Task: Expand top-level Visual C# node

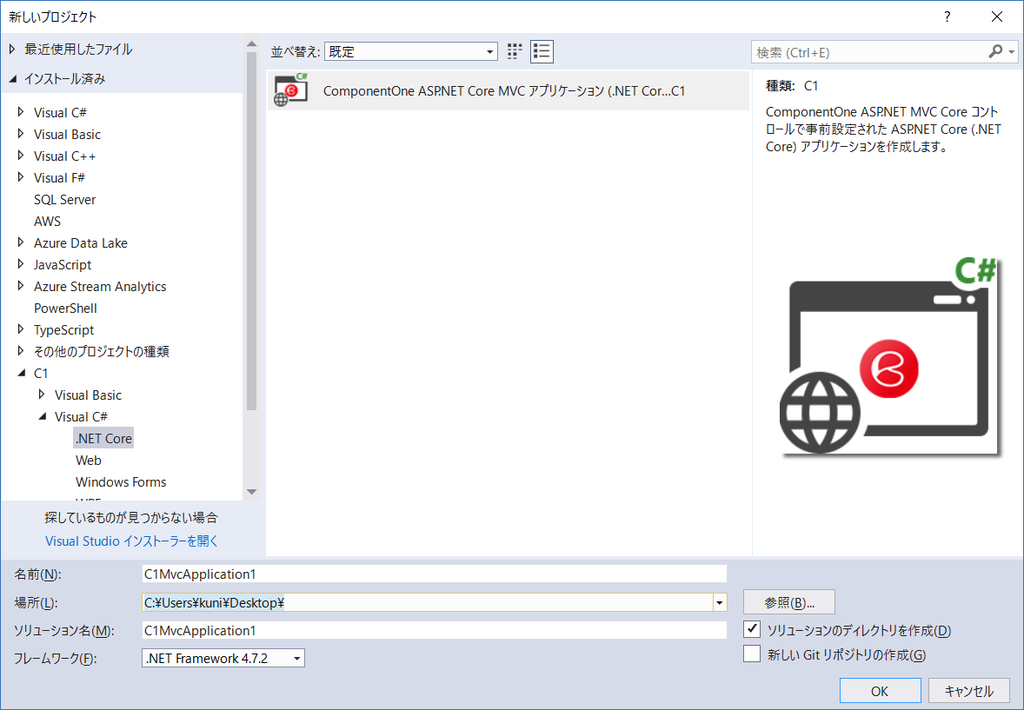Action: point(20,112)
